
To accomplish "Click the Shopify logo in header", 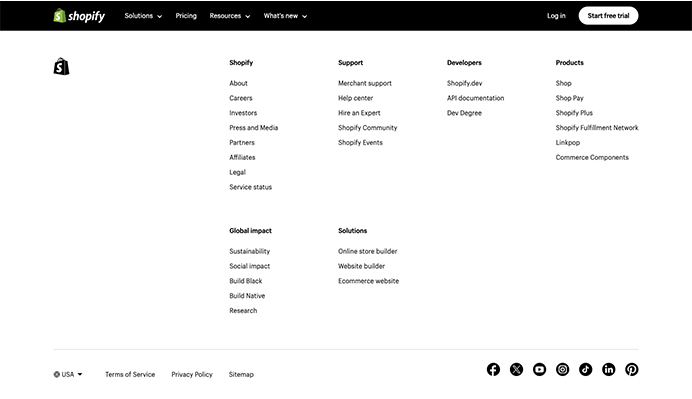I will tap(79, 16).
